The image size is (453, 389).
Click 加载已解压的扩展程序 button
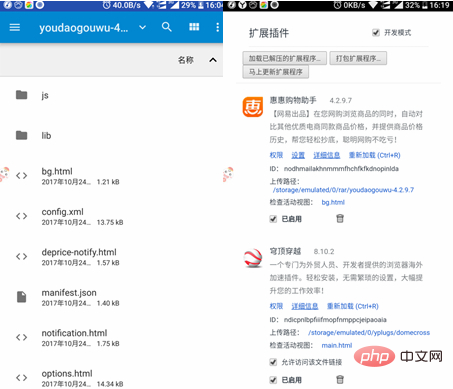pos(285,58)
